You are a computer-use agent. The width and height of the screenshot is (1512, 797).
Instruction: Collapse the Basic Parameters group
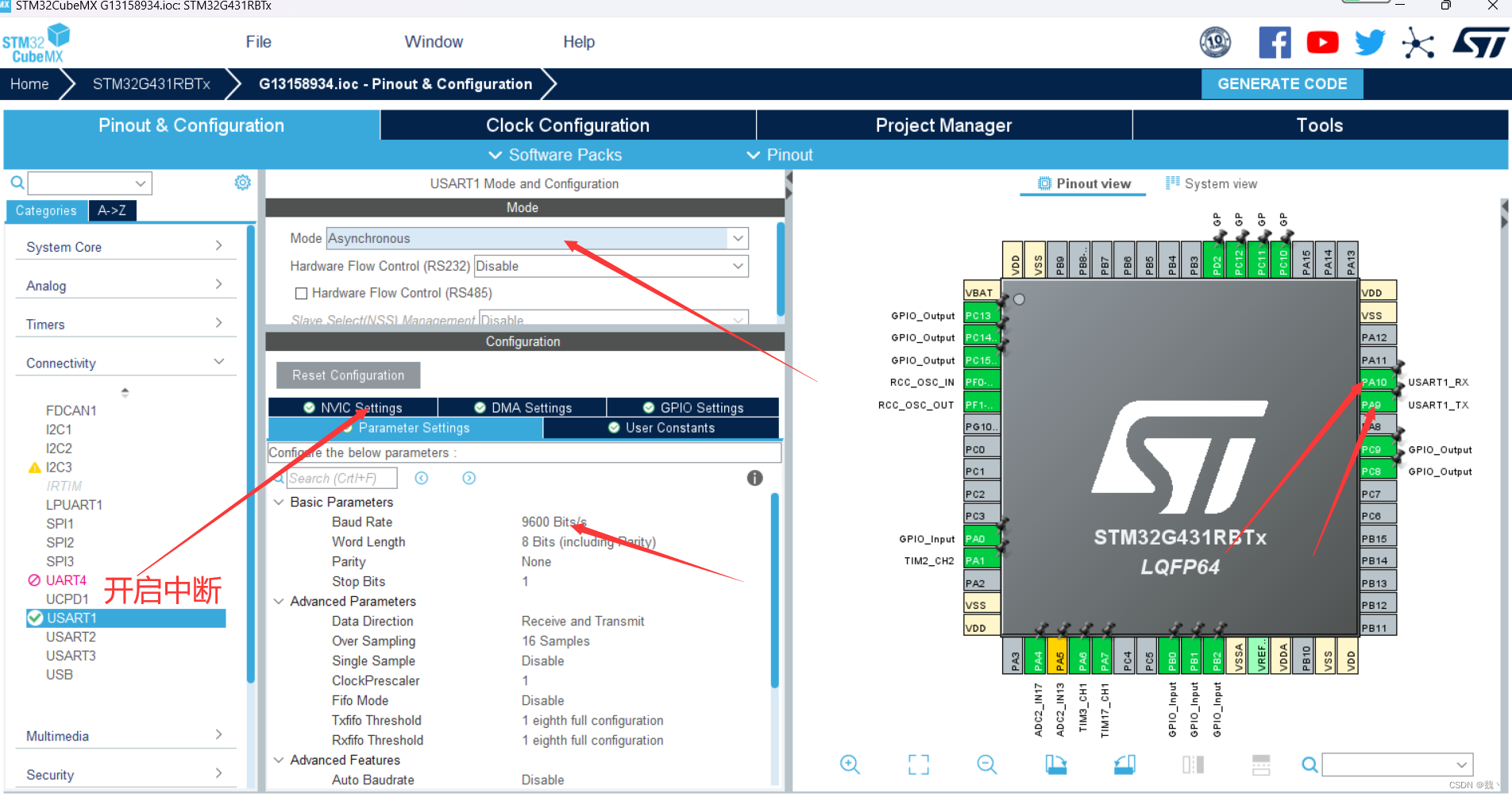click(x=279, y=502)
